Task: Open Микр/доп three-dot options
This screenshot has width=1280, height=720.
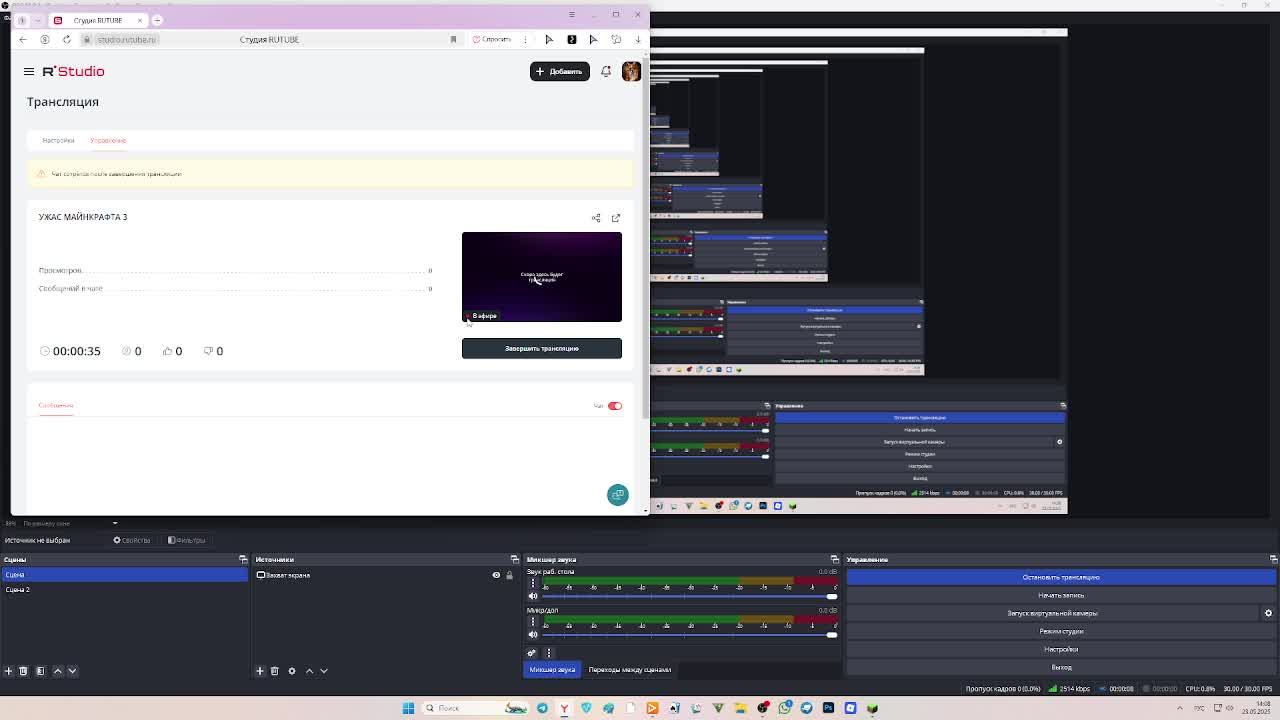Action: 533,621
